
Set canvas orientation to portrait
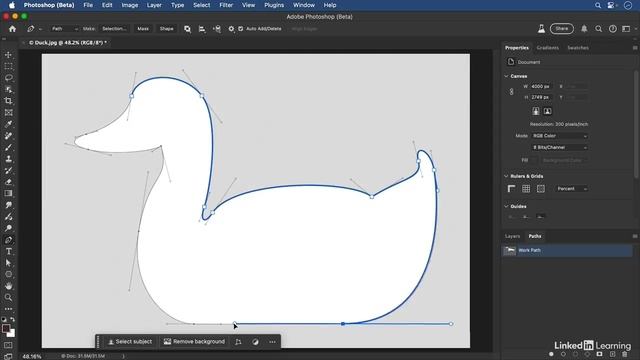pos(536,111)
